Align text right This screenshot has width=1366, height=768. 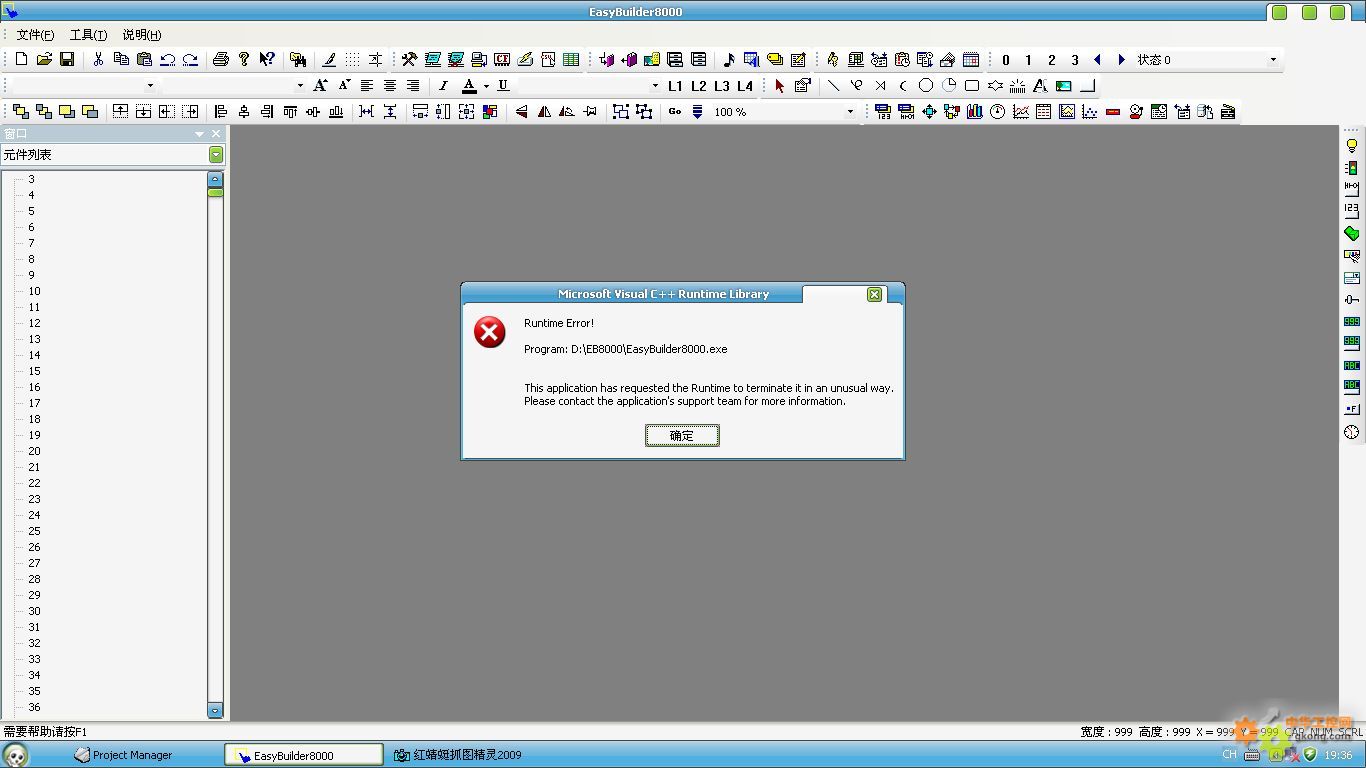pos(413,86)
